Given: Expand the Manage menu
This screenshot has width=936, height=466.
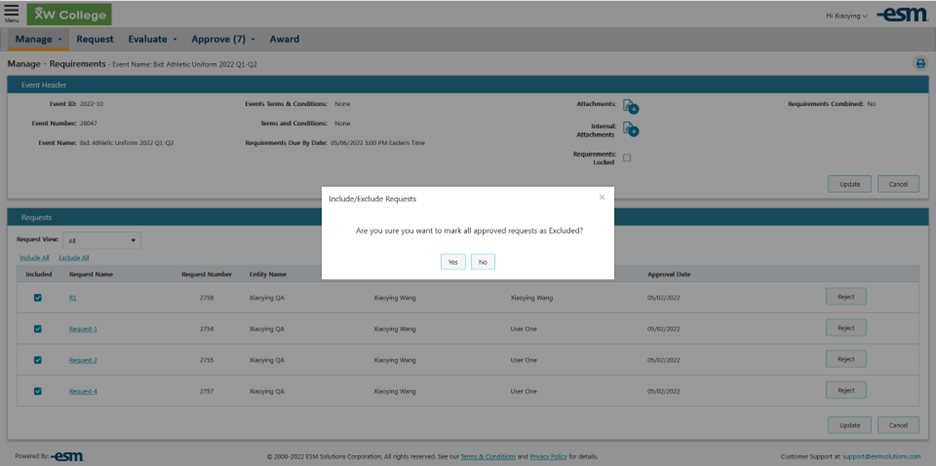Looking at the screenshot, I should pyautogui.click(x=39, y=39).
